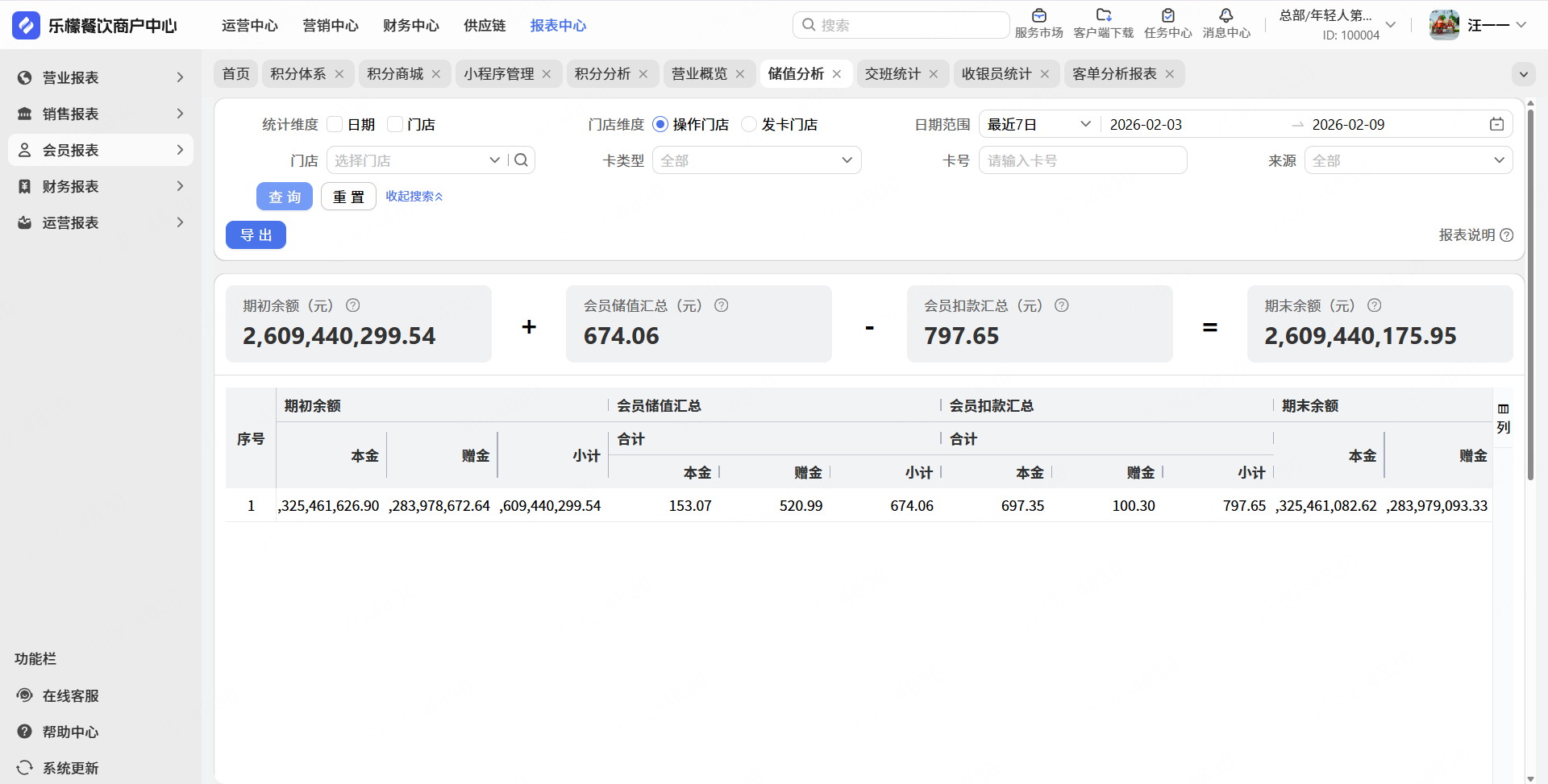Open the 卡类型 dropdown
This screenshot has height=784, width=1548.
755,160
